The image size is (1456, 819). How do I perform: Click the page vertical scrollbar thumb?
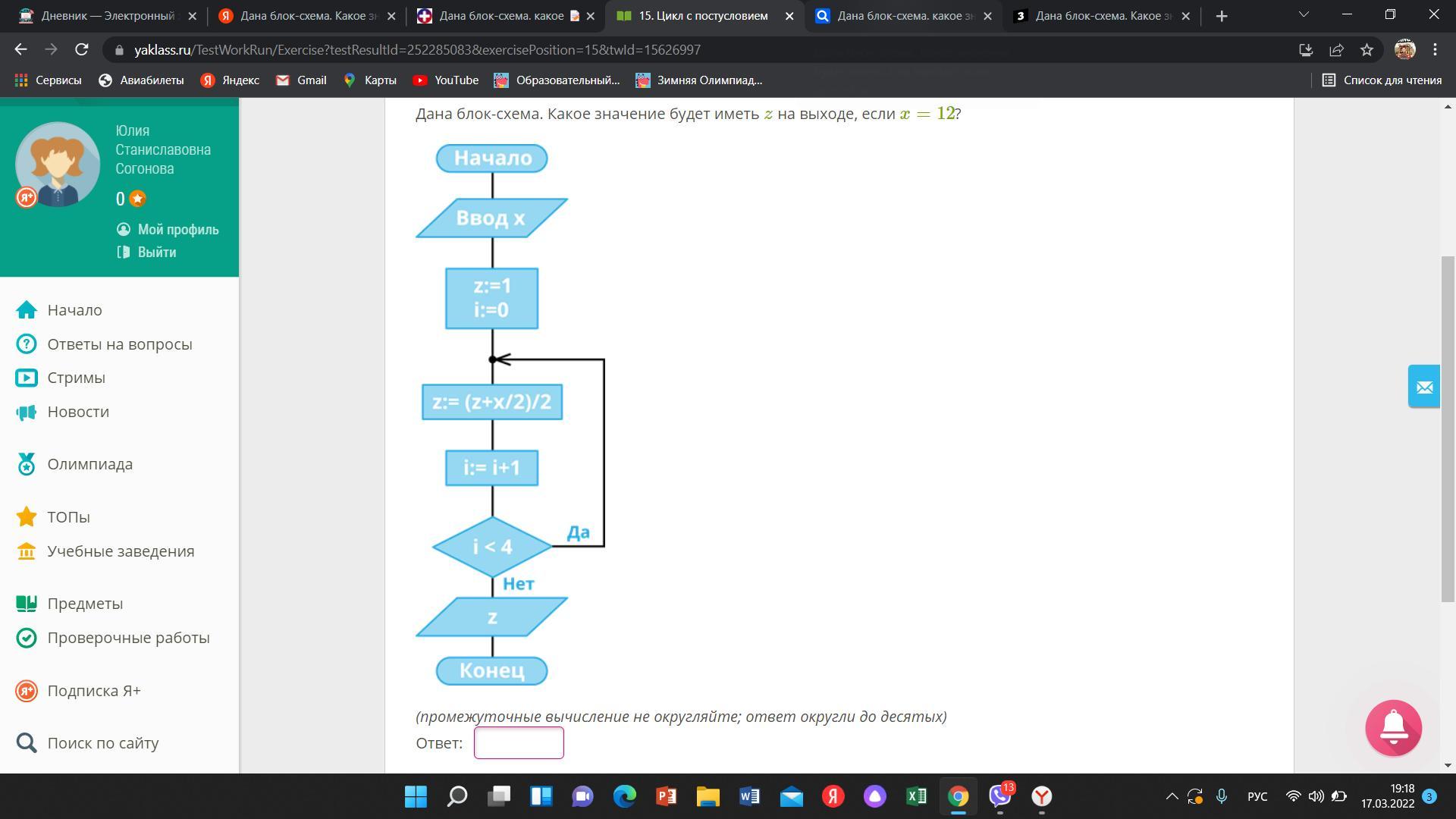point(1448,428)
